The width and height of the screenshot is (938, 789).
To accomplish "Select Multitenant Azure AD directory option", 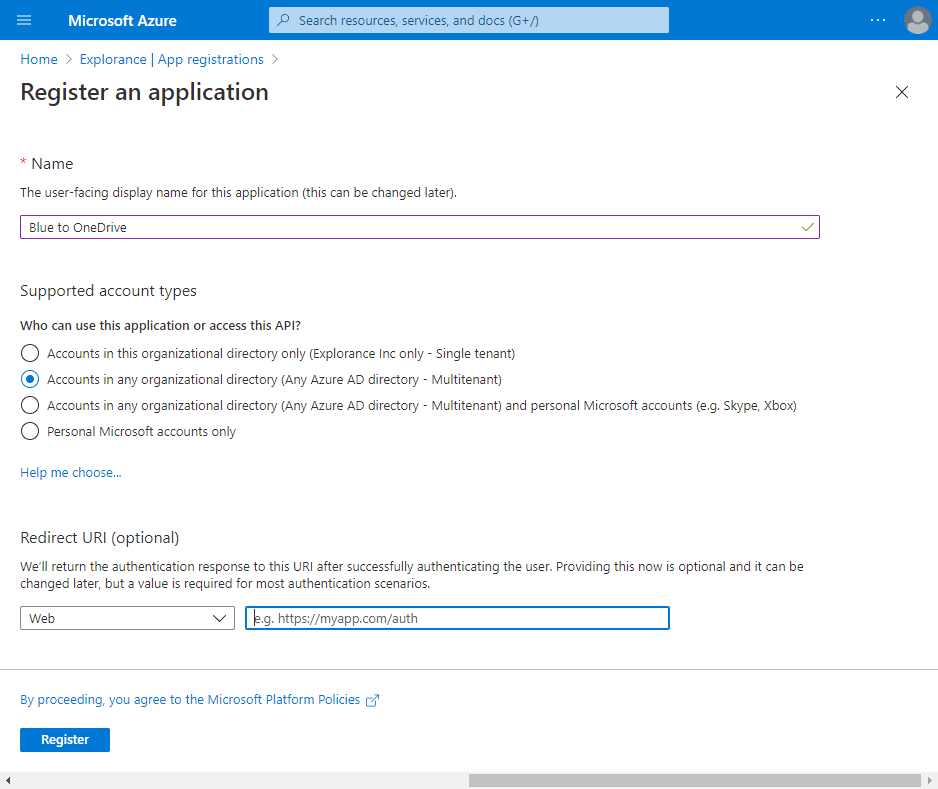I will 30,379.
